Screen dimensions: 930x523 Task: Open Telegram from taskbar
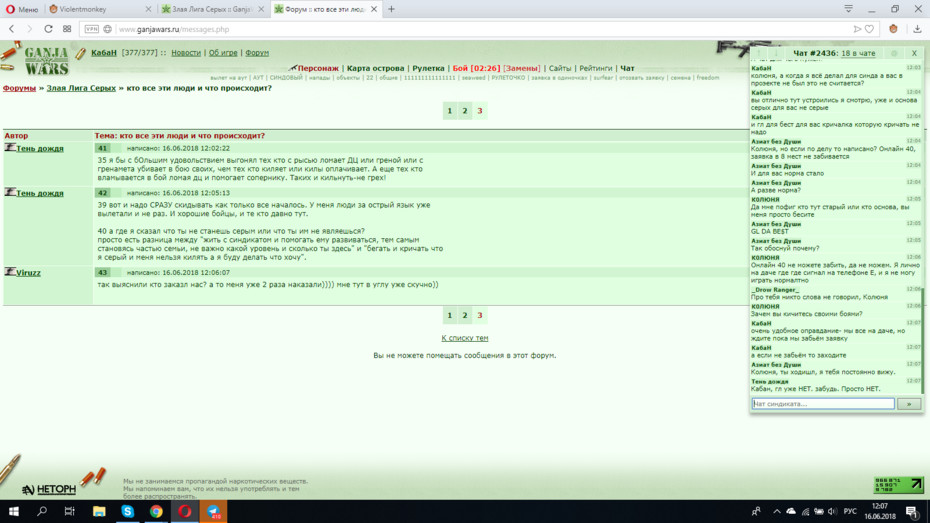click(214, 511)
